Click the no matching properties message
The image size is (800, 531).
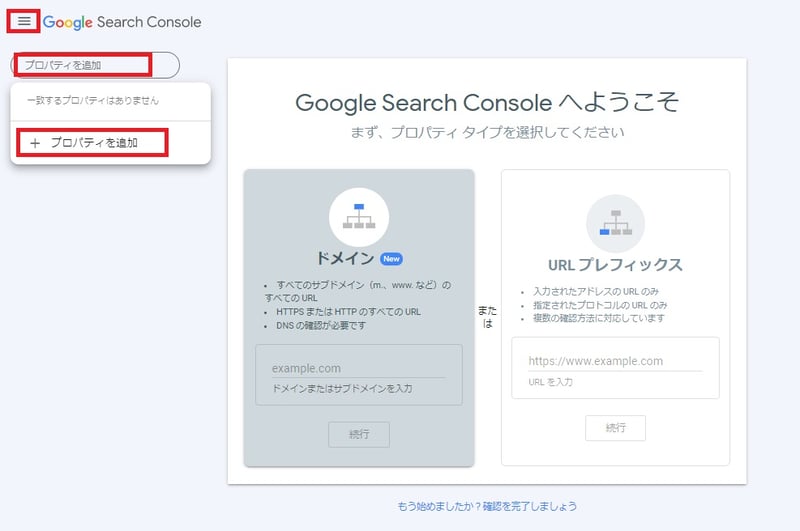[93, 100]
